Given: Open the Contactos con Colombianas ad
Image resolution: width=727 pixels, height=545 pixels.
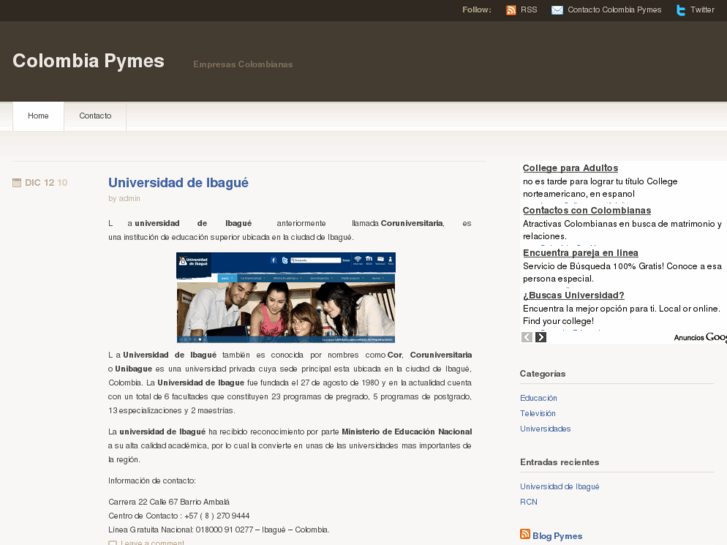Looking at the screenshot, I should (587, 210).
